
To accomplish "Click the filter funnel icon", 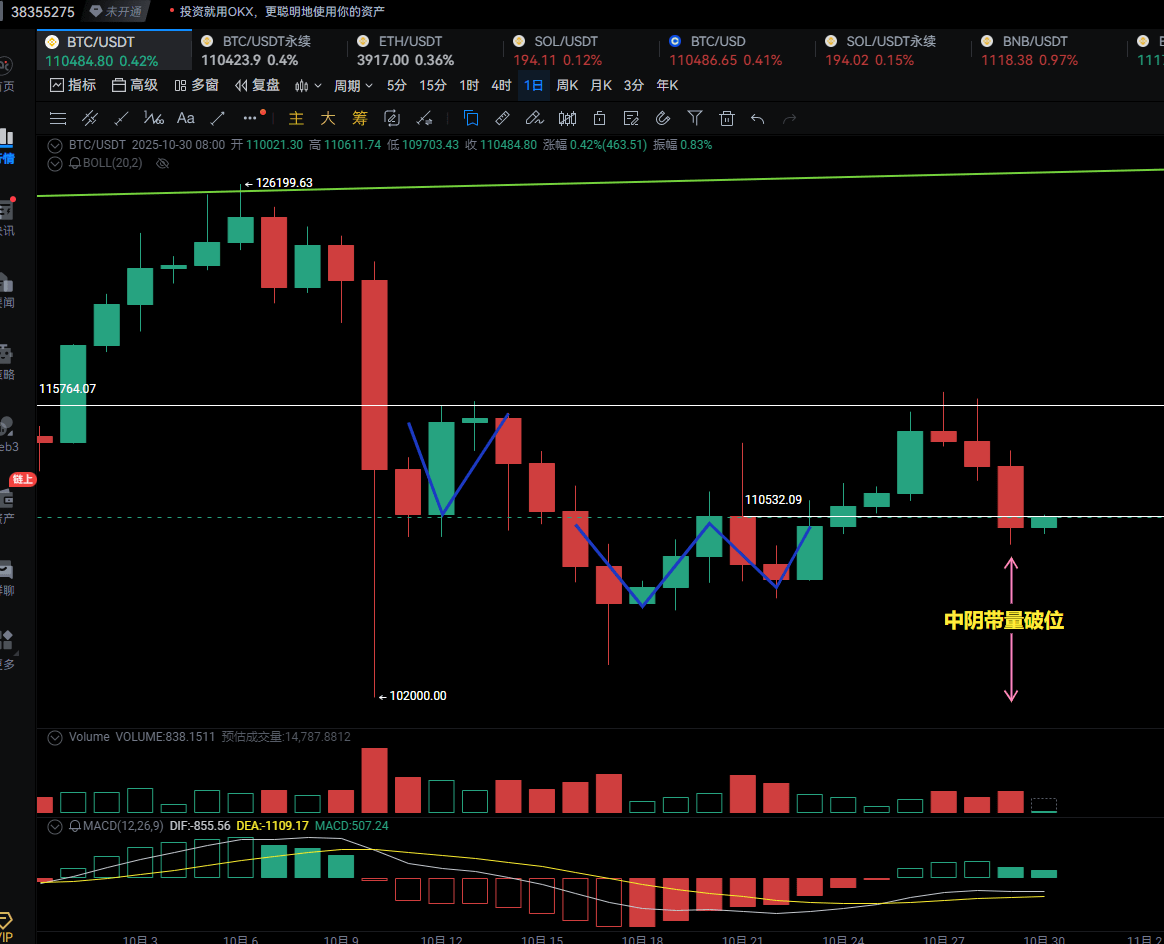I will coord(695,118).
